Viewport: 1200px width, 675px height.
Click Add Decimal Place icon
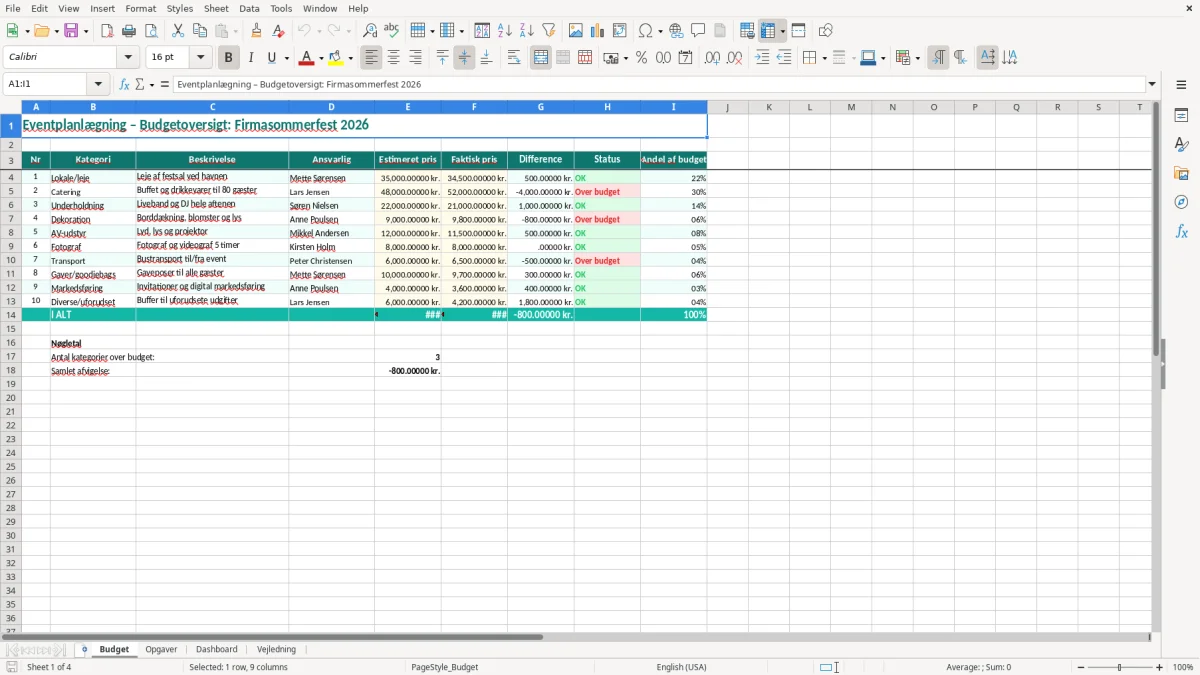click(x=712, y=58)
